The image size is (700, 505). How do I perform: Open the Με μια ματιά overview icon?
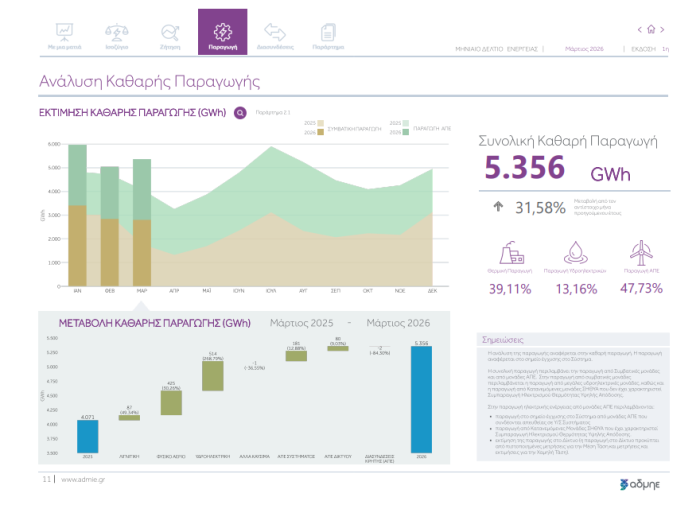tap(62, 33)
